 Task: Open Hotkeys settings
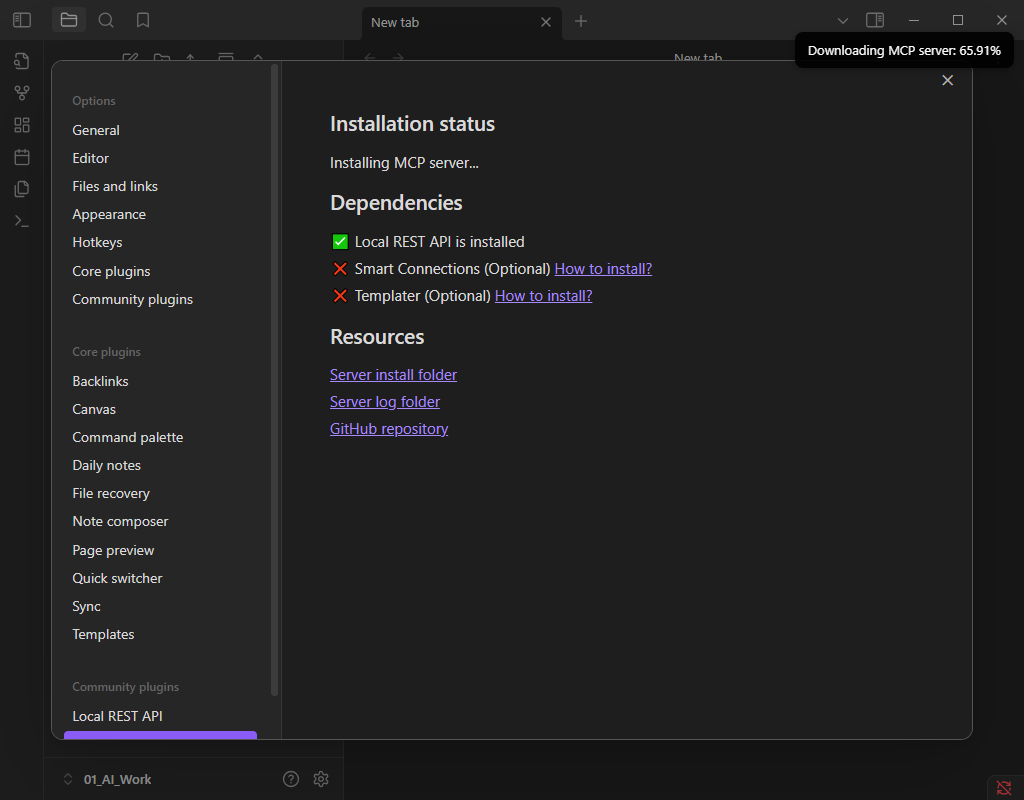click(x=97, y=242)
